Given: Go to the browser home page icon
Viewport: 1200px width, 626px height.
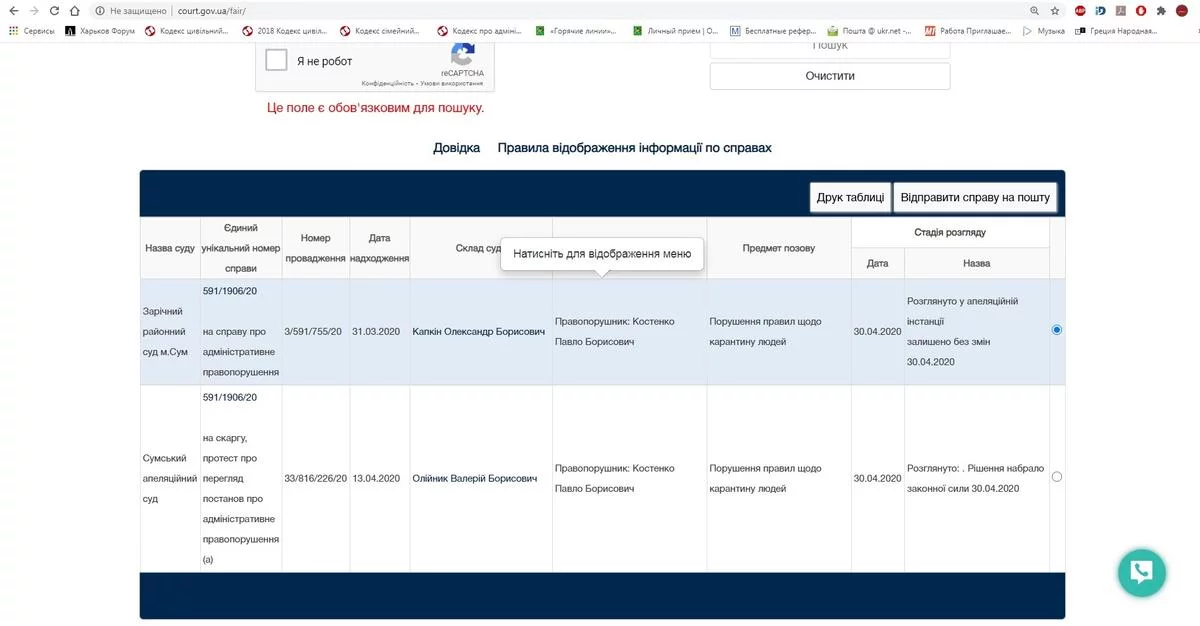Looking at the screenshot, I should 75,11.
